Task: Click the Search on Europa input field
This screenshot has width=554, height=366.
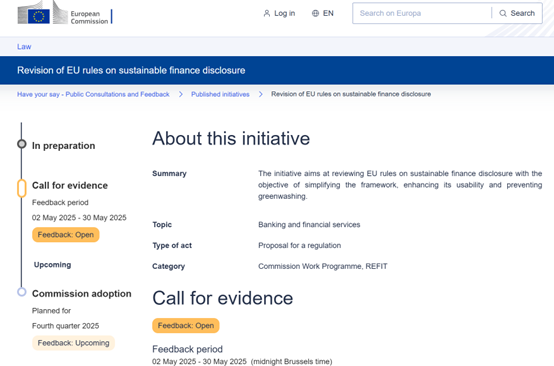Action: (x=422, y=13)
